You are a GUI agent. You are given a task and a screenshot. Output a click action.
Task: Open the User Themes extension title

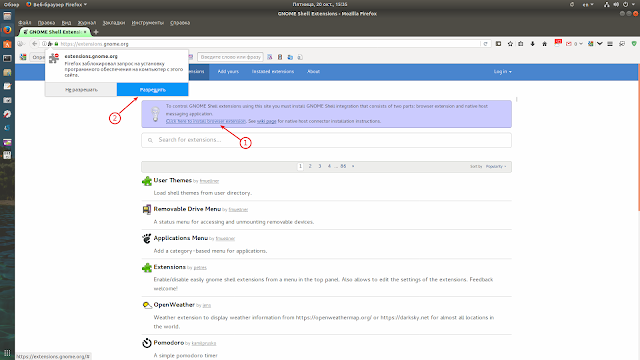(x=173, y=180)
